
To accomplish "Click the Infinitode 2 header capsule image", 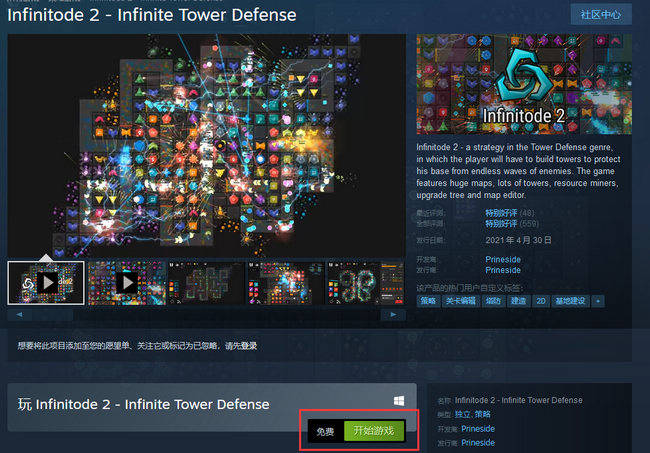I will tap(524, 84).
